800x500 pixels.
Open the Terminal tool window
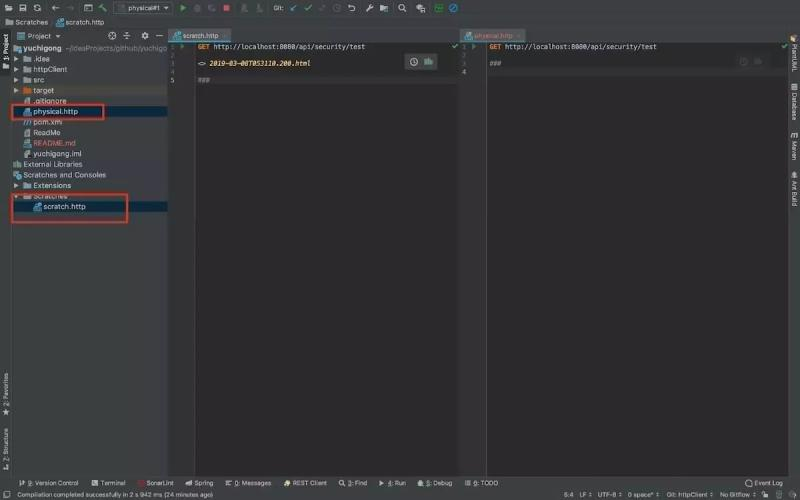[108, 483]
